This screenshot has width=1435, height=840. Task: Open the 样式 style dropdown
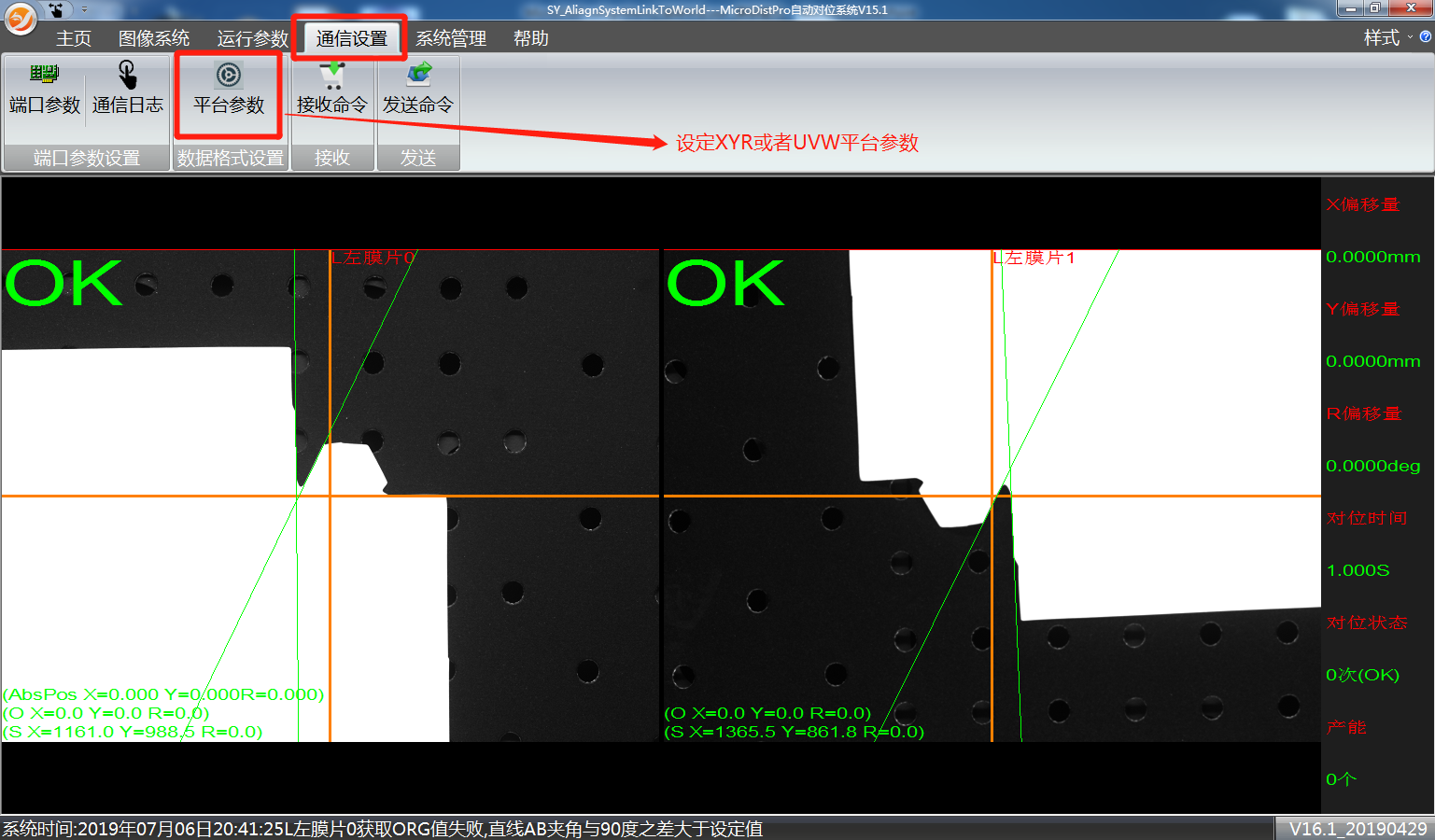coord(1386,37)
